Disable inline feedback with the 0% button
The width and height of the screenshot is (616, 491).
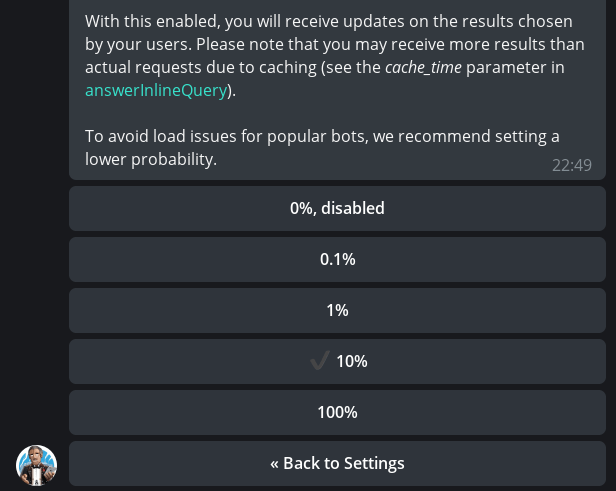(x=337, y=209)
